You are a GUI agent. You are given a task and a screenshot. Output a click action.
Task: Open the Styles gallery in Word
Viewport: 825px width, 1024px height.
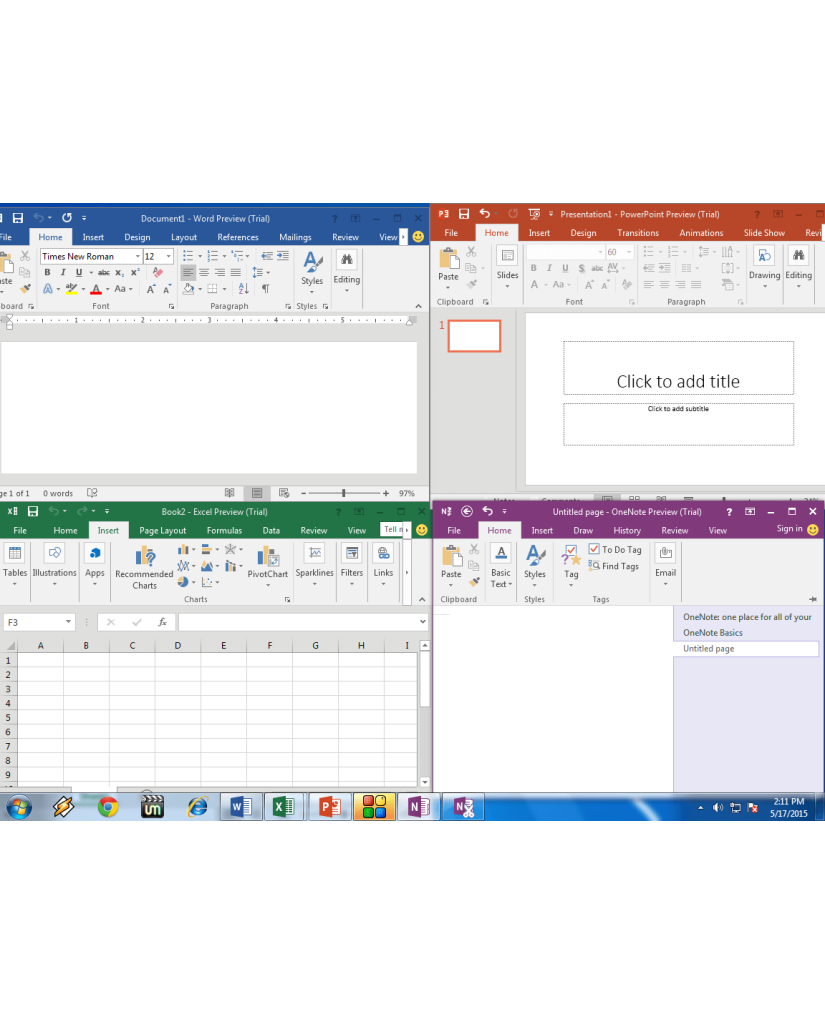click(x=312, y=270)
